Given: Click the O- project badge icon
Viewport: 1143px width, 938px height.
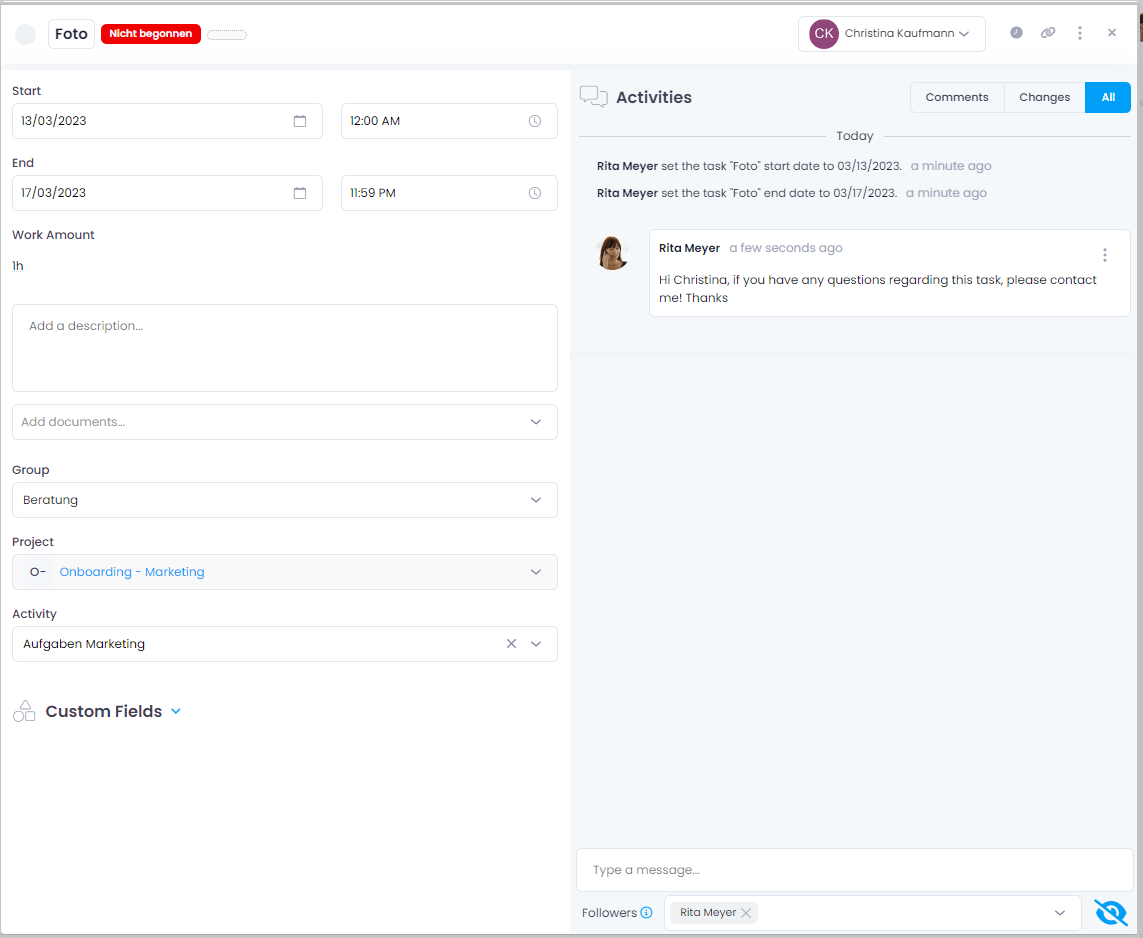Looking at the screenshot, I should coord(38,572).
